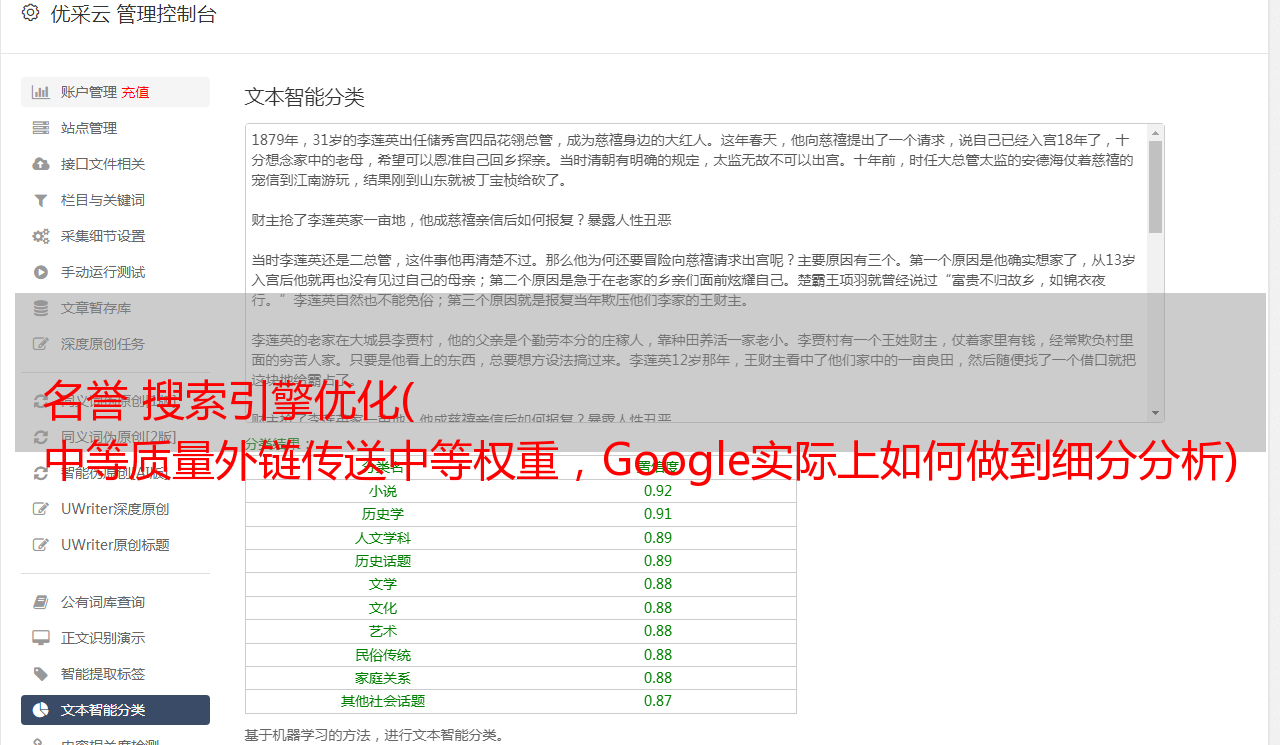The image size is (1280, 745).
Task: Open 公有词库查询 page
Action: tap(115, 602)
